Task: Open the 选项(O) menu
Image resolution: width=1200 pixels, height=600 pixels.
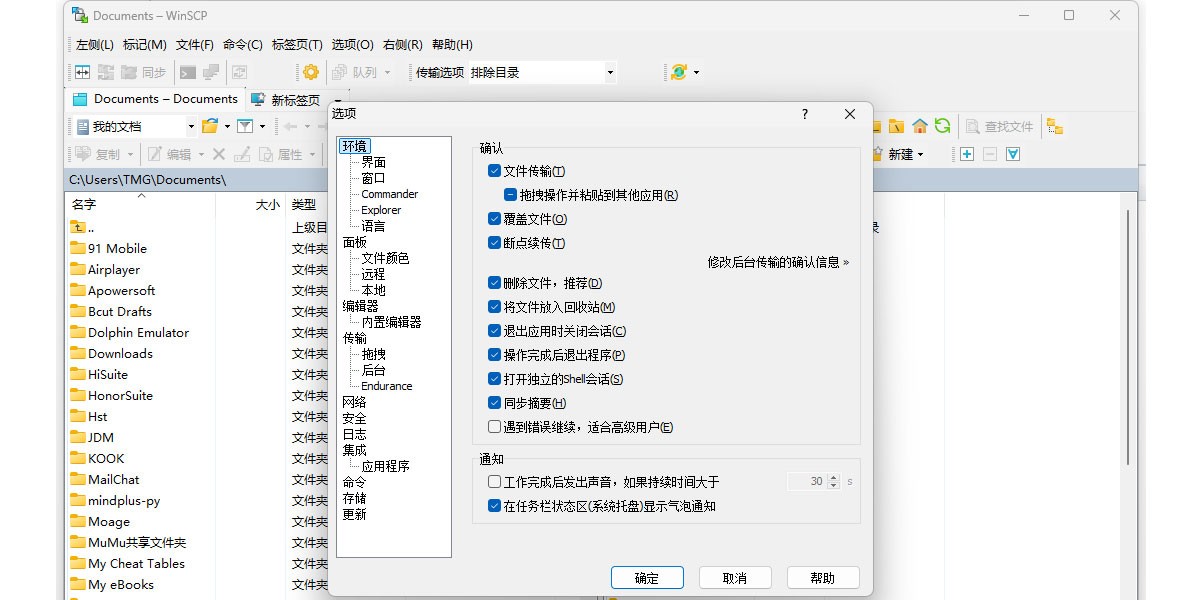Action: tap(352, 44)
